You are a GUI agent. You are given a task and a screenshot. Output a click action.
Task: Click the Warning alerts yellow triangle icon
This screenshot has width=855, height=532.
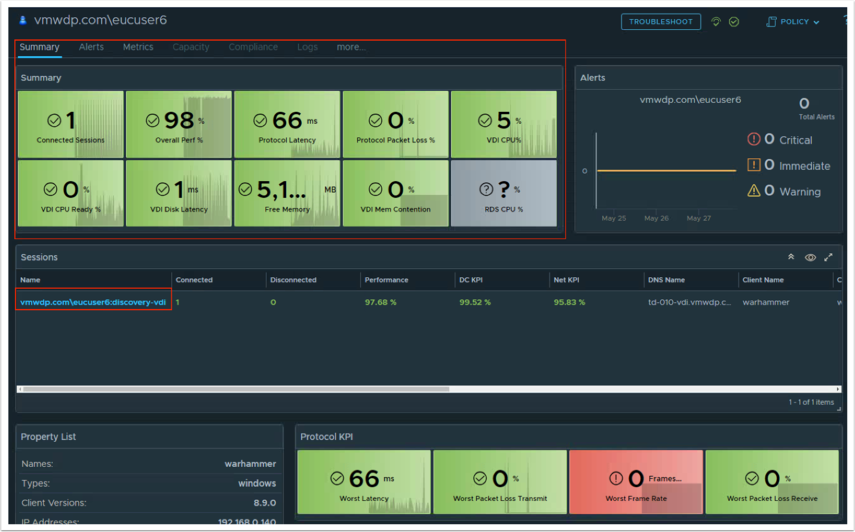(754, 191)
